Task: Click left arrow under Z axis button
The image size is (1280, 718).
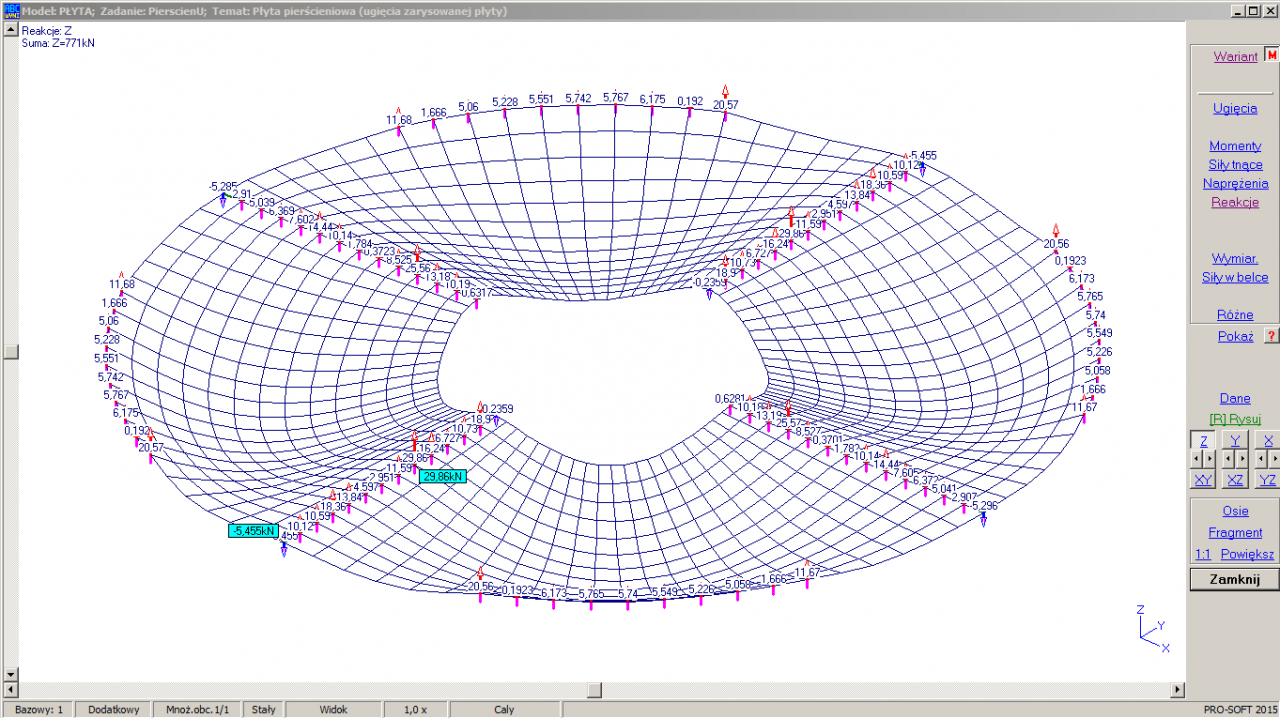Action: click(x=1196, y=459)
